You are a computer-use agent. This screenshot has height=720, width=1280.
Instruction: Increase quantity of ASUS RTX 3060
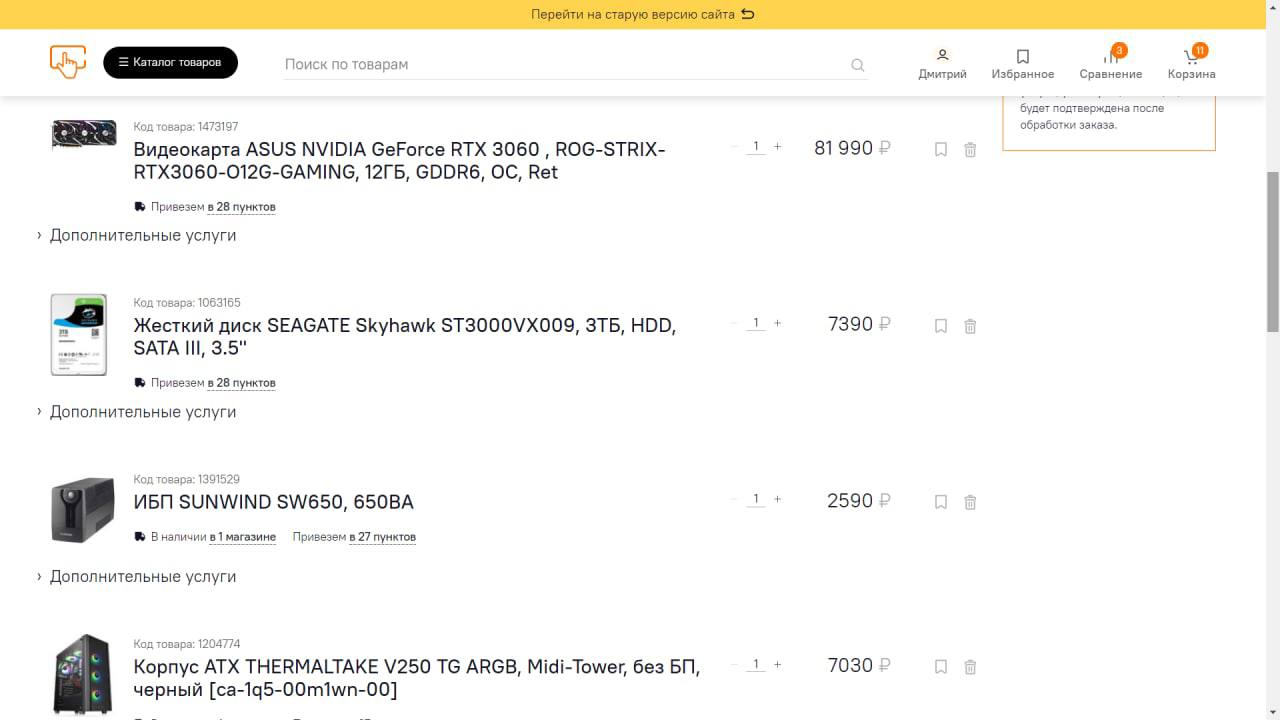click(x=777, y=147)
